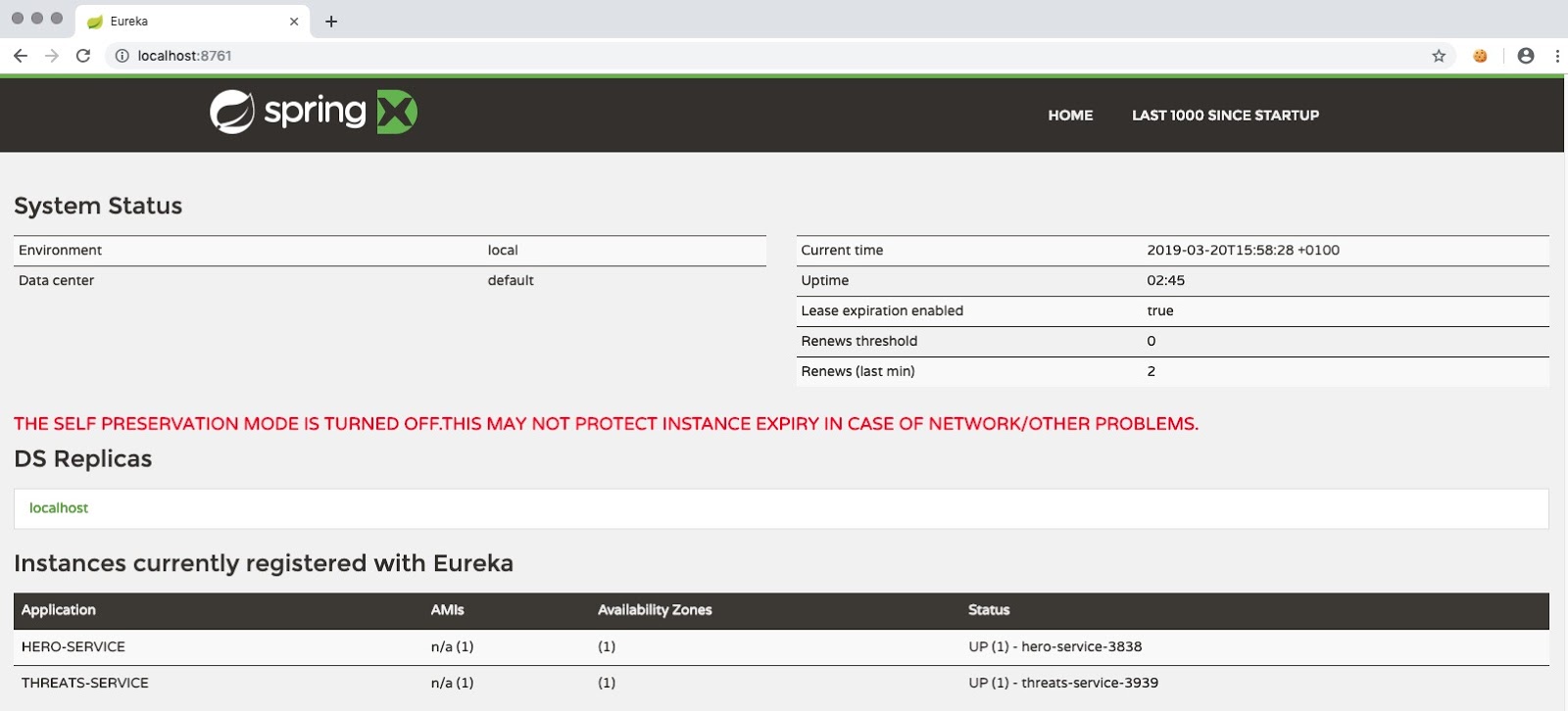Click the HERO-SERVICE application cell
1568x711 pixels.
point(73,647)
